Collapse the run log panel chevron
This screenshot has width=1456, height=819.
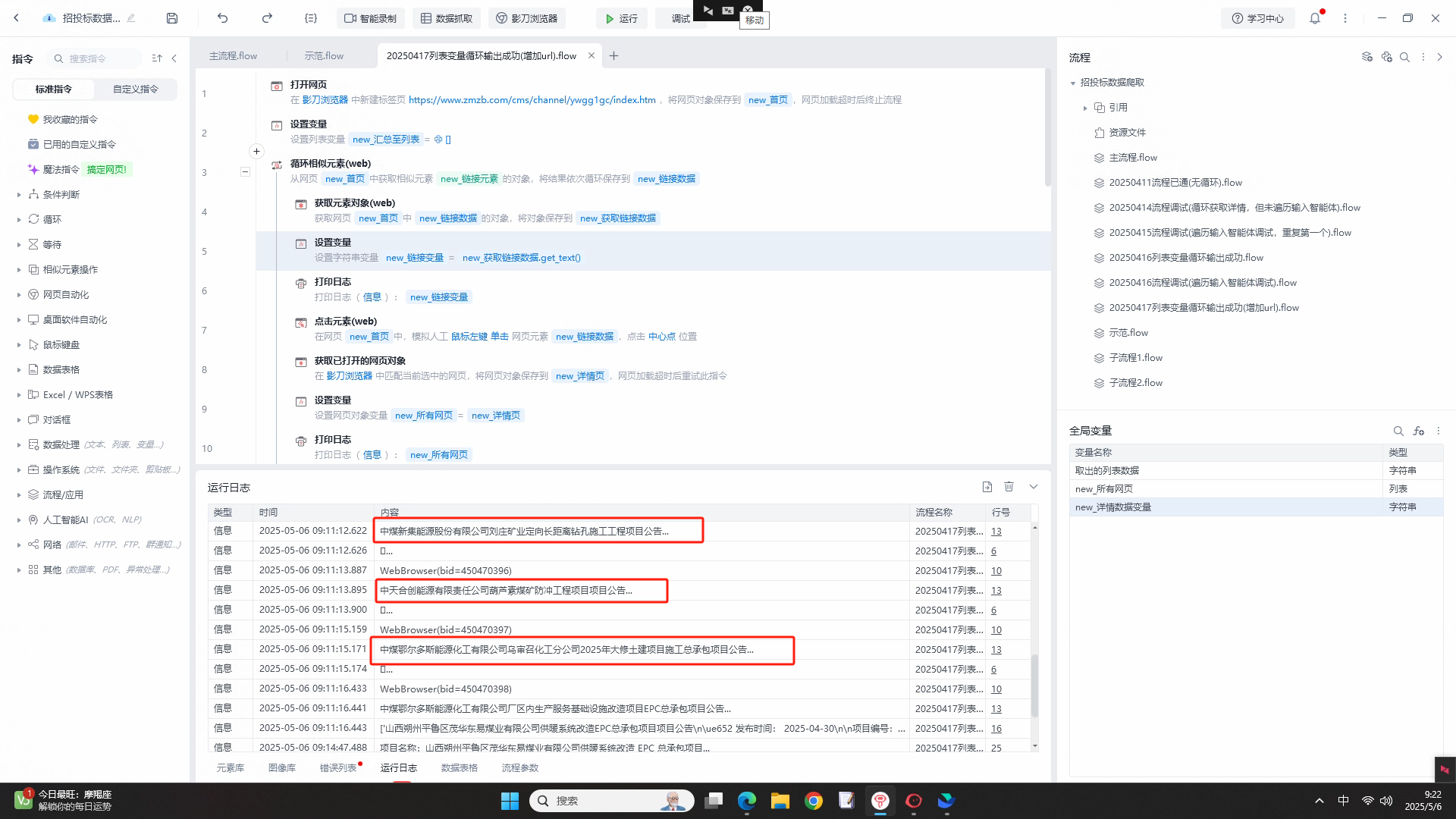coord(1033,487)
